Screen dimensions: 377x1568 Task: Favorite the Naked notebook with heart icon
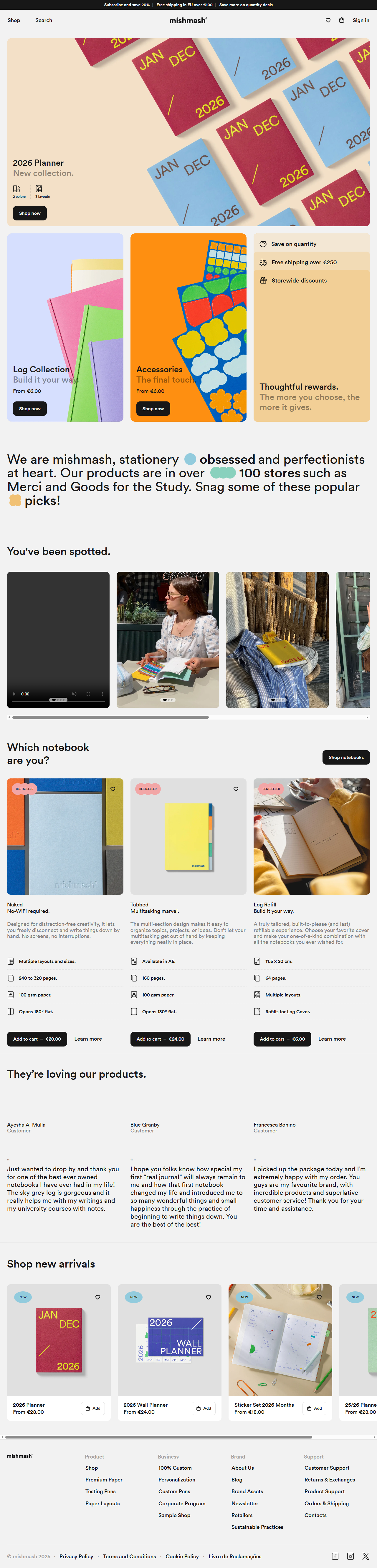tap(113, 789)
